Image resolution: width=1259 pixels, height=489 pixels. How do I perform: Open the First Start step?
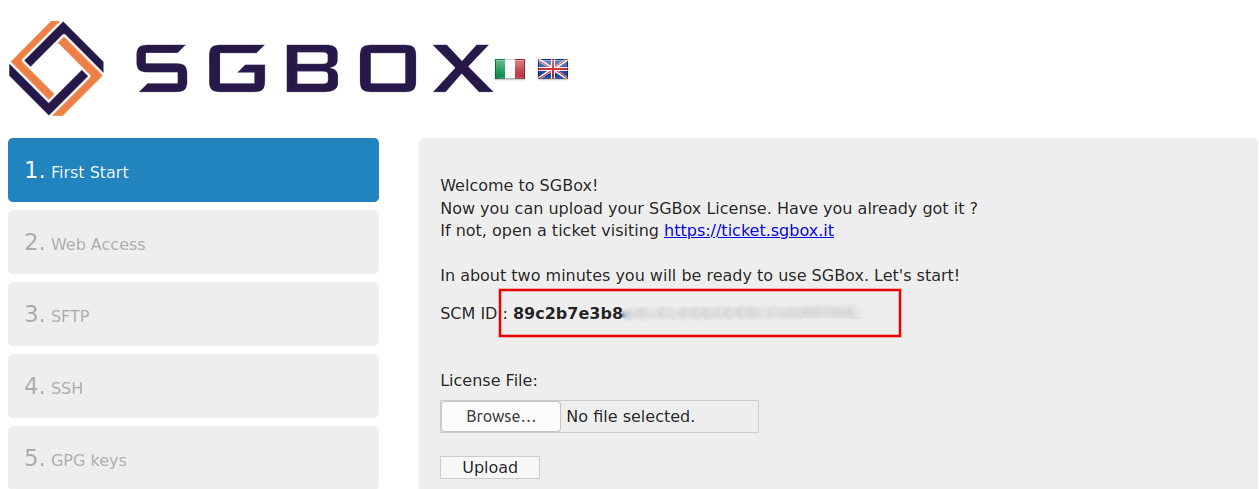click(x=193, y=171)
